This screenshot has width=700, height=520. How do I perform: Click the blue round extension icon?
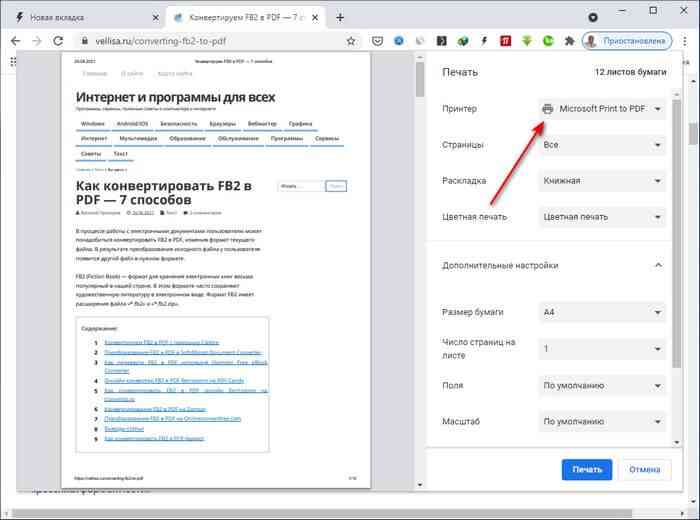(x=399, y=41)
